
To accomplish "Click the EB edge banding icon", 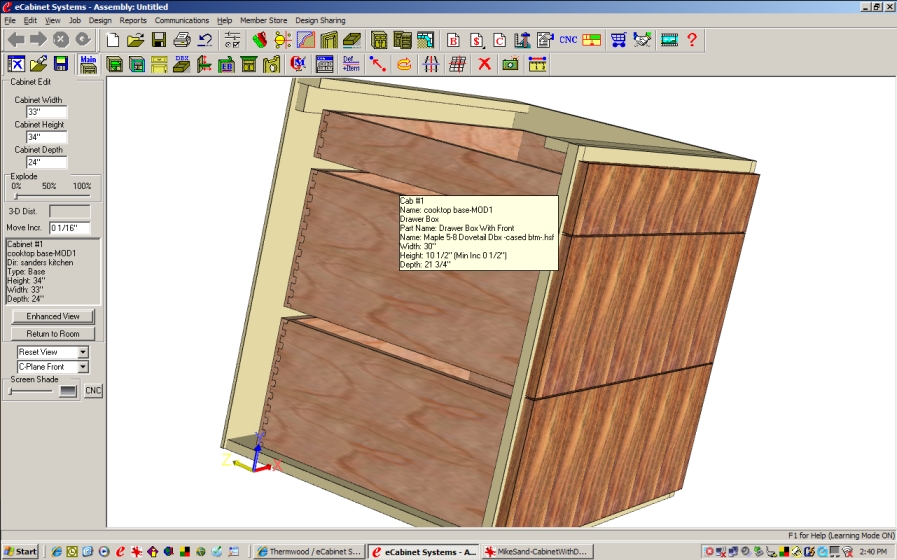I will click(226, 64).
